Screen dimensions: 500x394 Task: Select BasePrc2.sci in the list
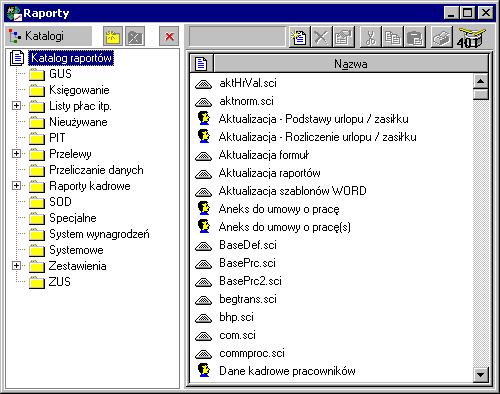point(250,281)
